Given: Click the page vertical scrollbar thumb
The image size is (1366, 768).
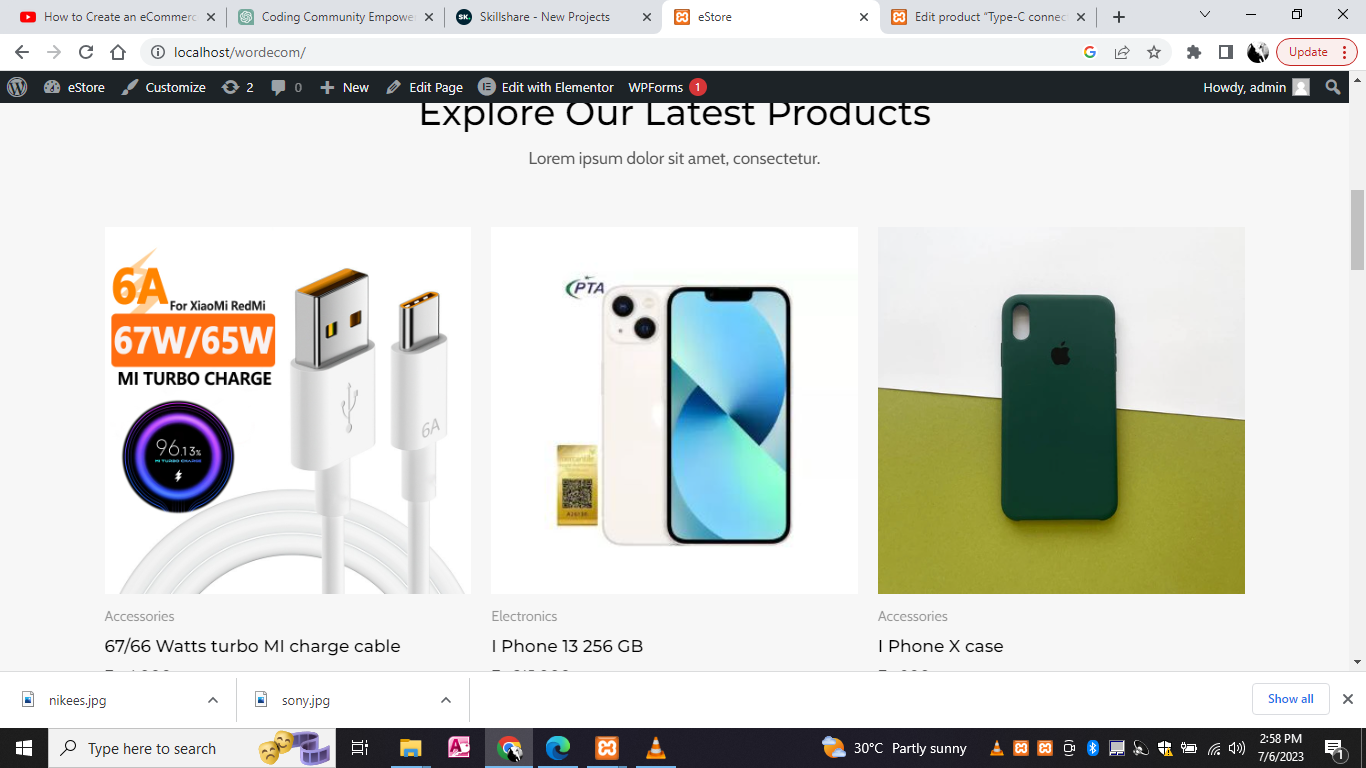Looking at the screenshot, I should coord(1357,230).
